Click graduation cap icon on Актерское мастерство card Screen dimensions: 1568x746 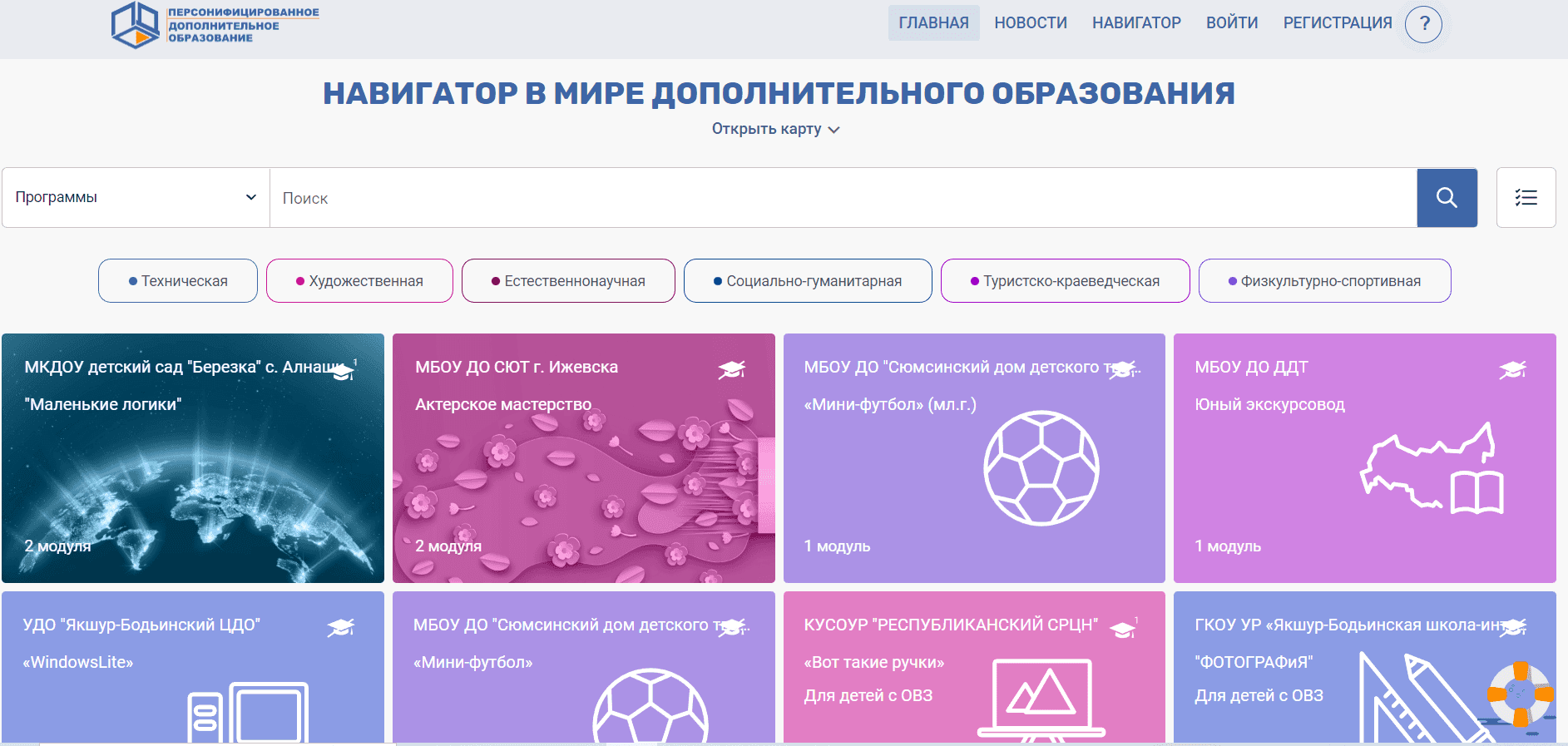tap(732, 369)
